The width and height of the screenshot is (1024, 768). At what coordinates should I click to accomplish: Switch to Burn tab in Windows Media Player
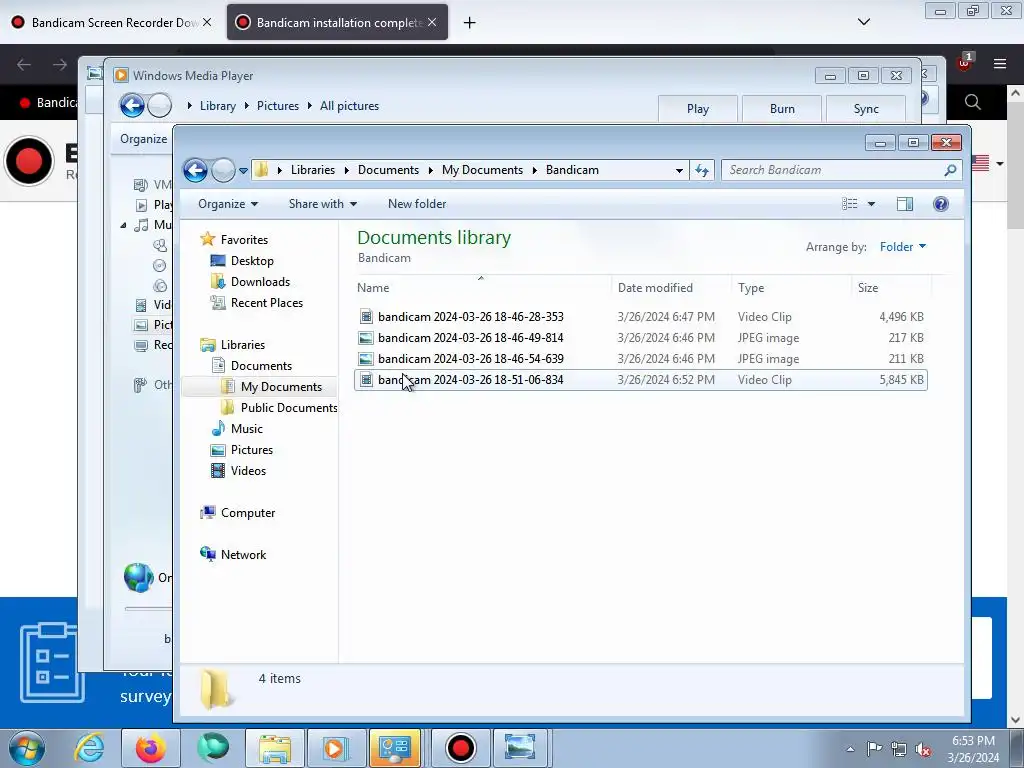[782, 109]
